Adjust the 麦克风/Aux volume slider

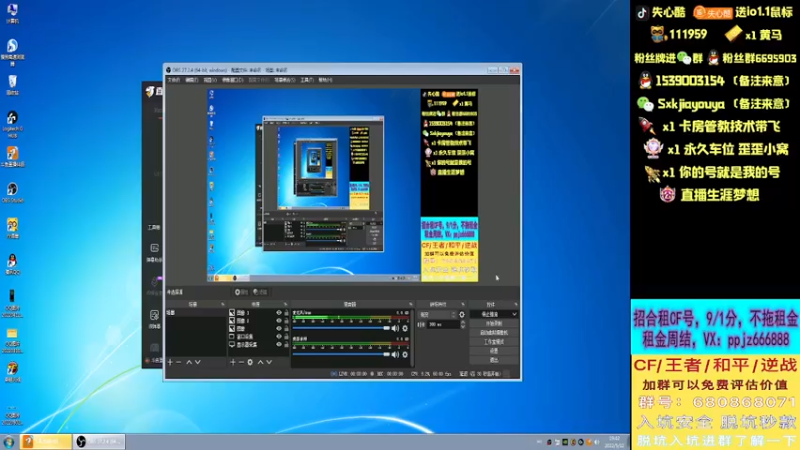point(341,329)
